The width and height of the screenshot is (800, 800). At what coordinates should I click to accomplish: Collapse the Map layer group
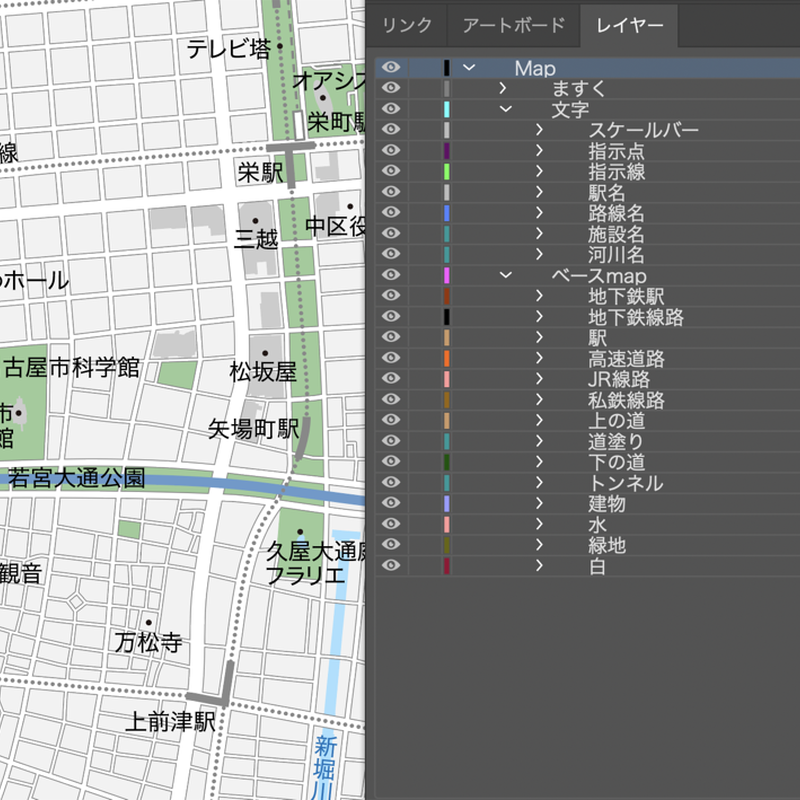click(x=468, y=68)
